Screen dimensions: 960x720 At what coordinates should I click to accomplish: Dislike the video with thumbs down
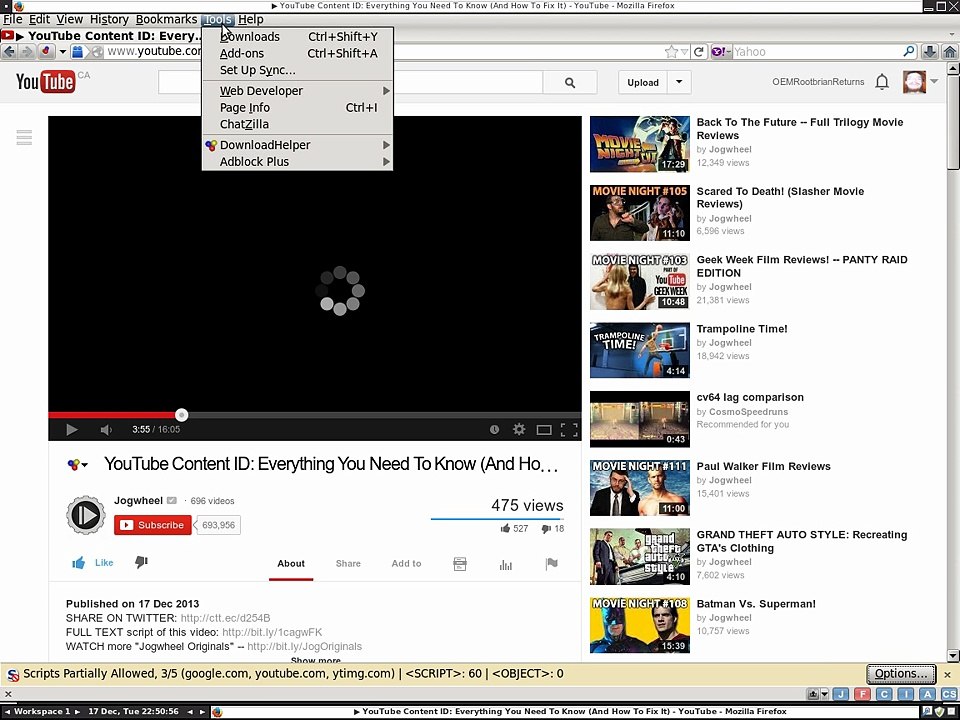coord(141,562)
